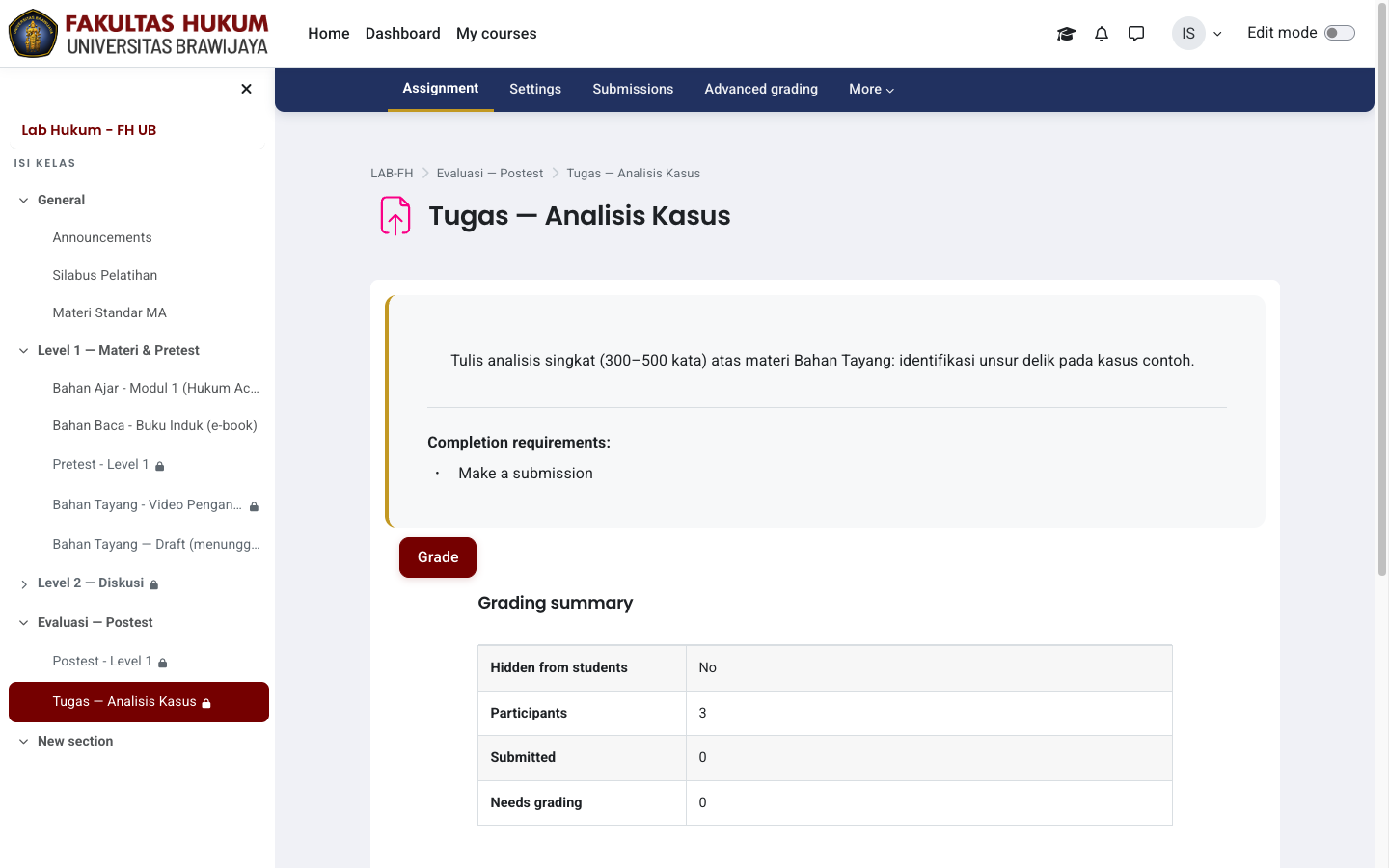This screenshot has height=868, width=1389.
Task: Click the IS user avatar
Action: click(x=1188, y=34)
